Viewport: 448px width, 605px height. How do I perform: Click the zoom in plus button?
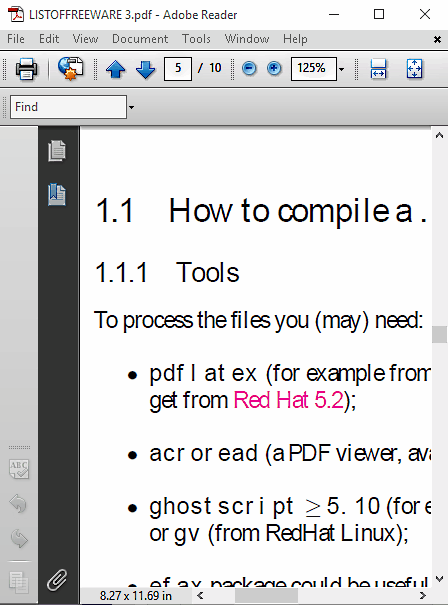point(274,69)
